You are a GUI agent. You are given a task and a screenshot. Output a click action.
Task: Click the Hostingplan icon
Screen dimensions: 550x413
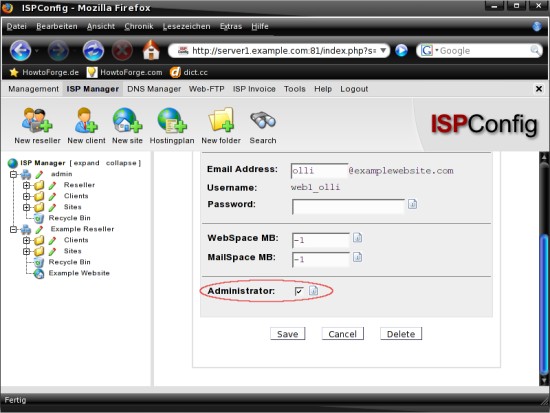click(x=172, y=120)
